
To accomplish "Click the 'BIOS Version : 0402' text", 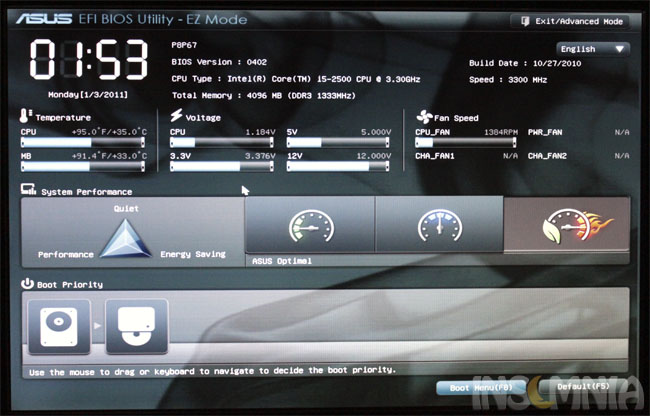I will (x=219, y=62).
